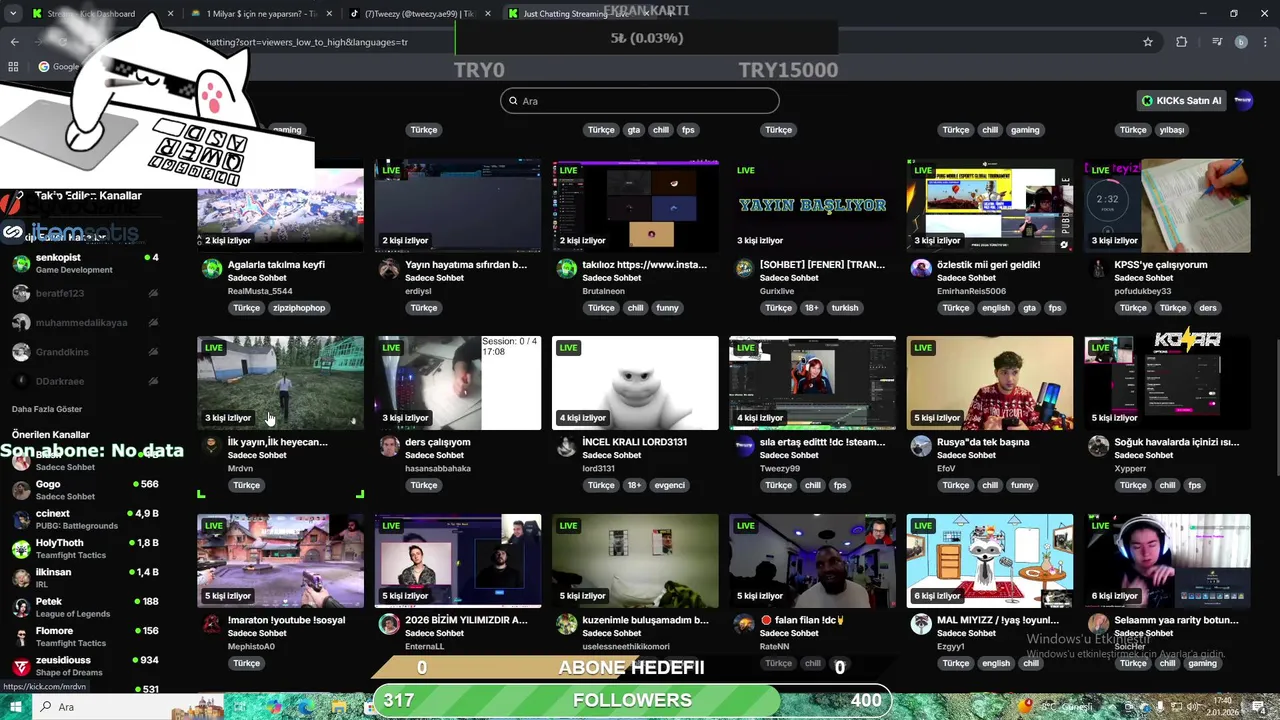The image size is (1280, 720).
Task: Select evgenci tag under lord3131
Action: (x=670, y=486)
